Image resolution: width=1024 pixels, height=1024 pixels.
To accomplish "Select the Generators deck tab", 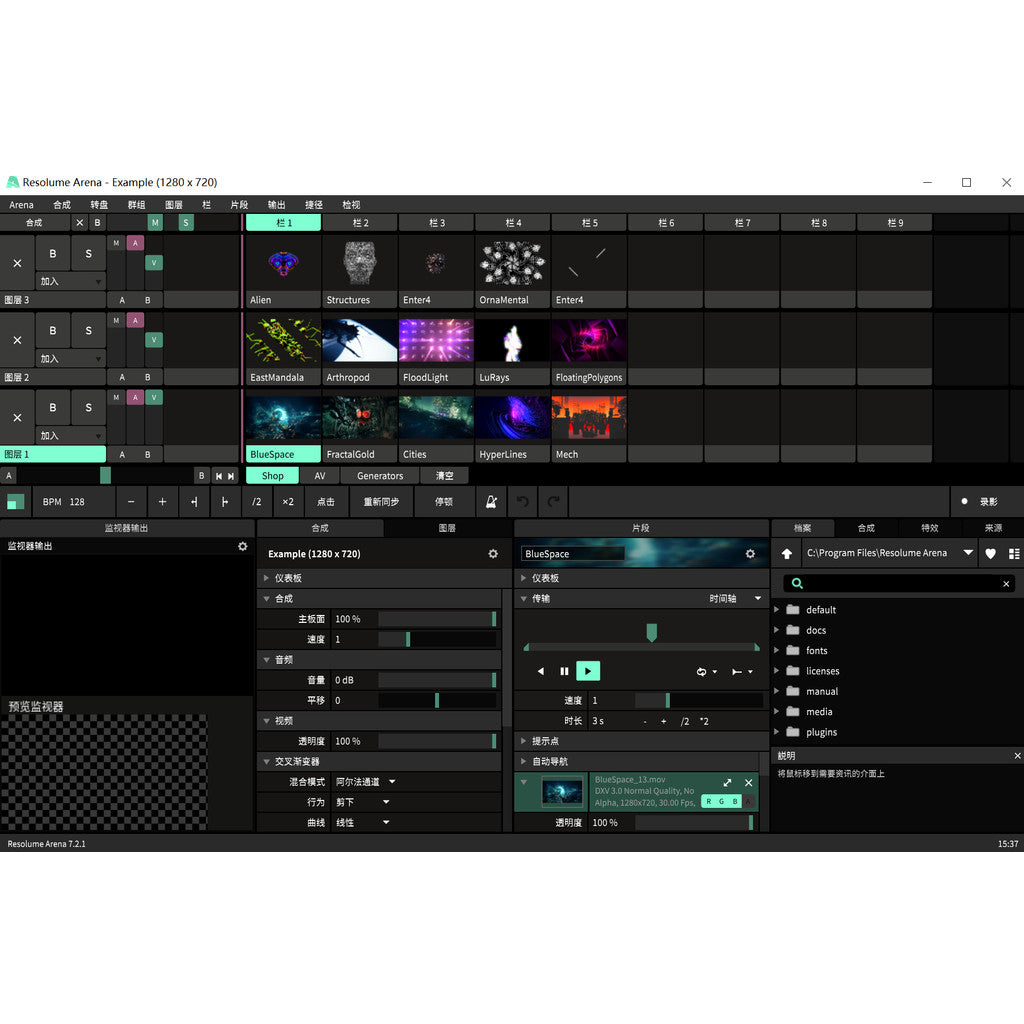I will 380,476.
